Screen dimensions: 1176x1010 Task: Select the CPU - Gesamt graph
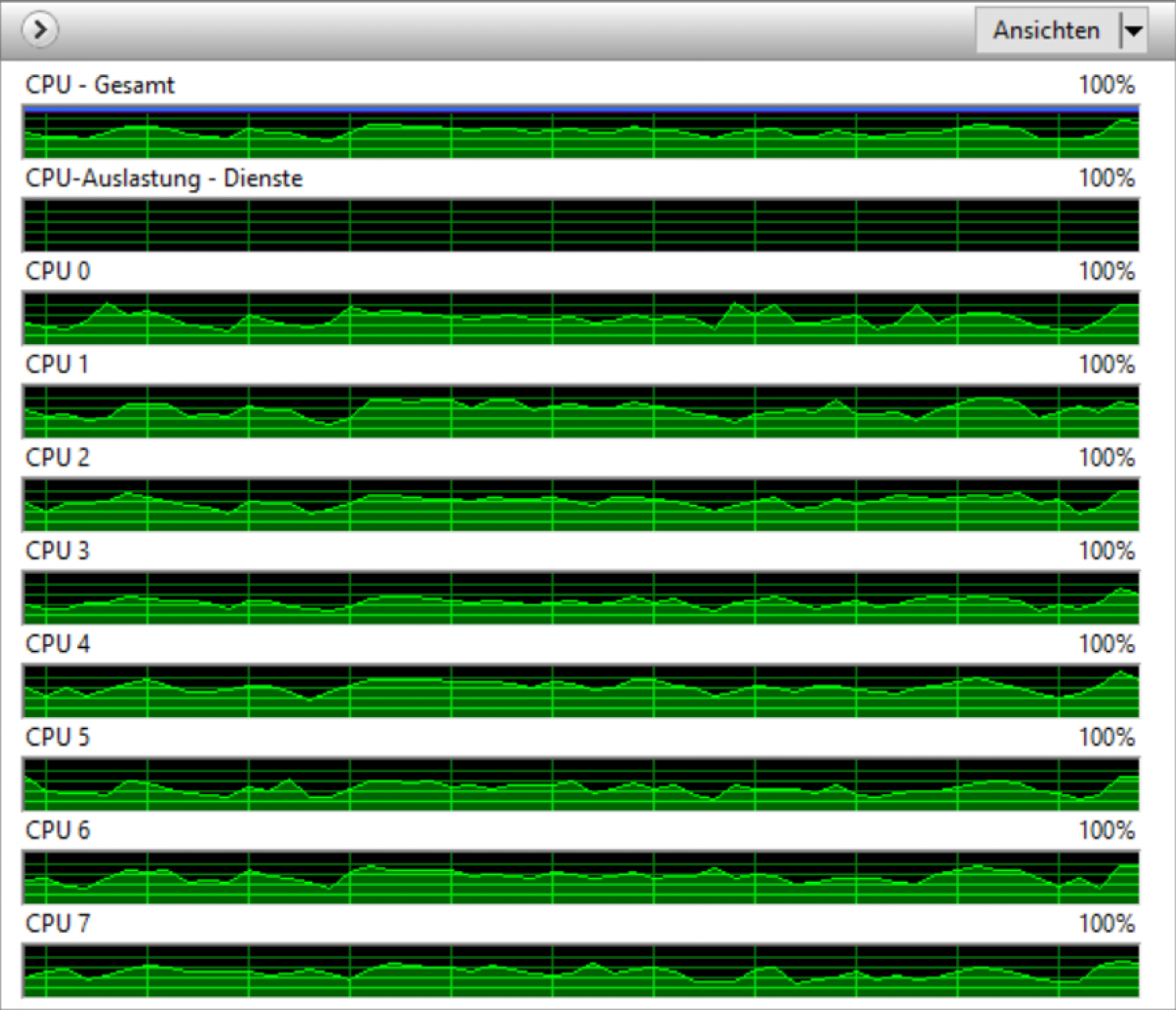581,132
